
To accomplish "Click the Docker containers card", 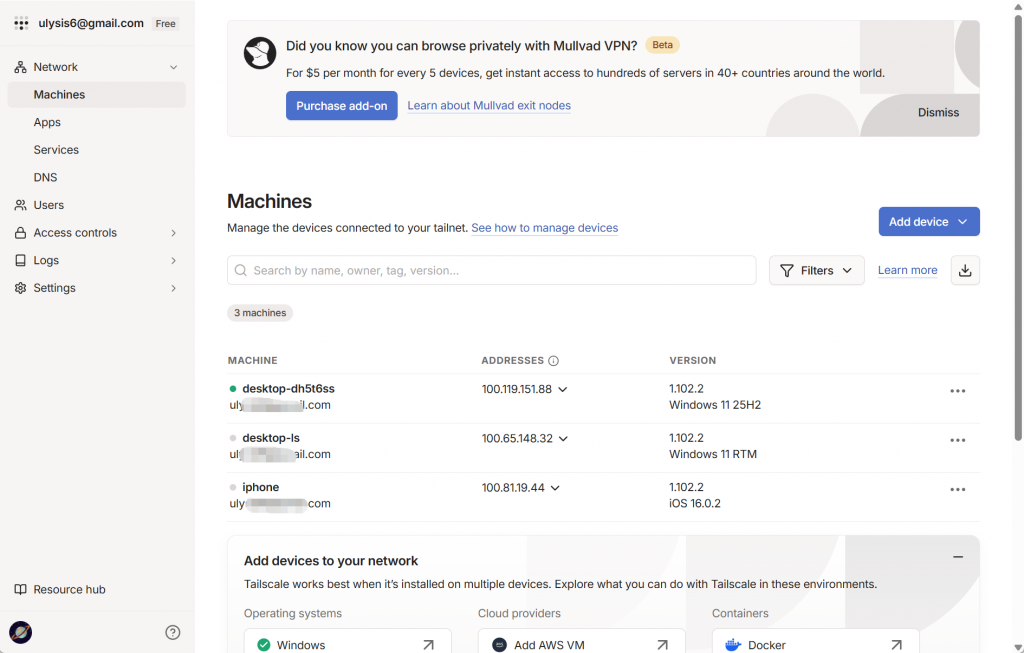I will tap(815, 641).
